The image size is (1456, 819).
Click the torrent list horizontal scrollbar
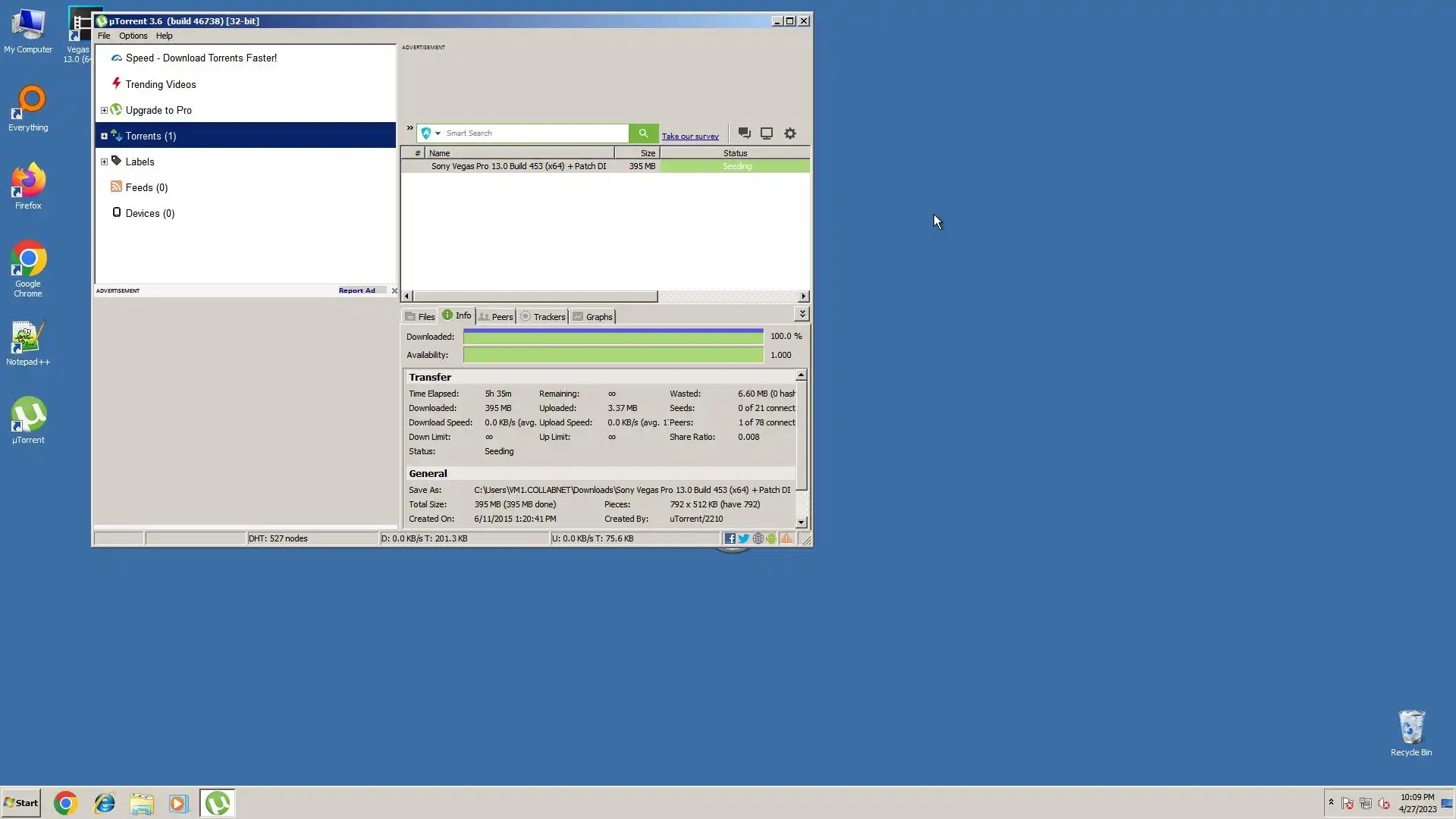point(535,297)
